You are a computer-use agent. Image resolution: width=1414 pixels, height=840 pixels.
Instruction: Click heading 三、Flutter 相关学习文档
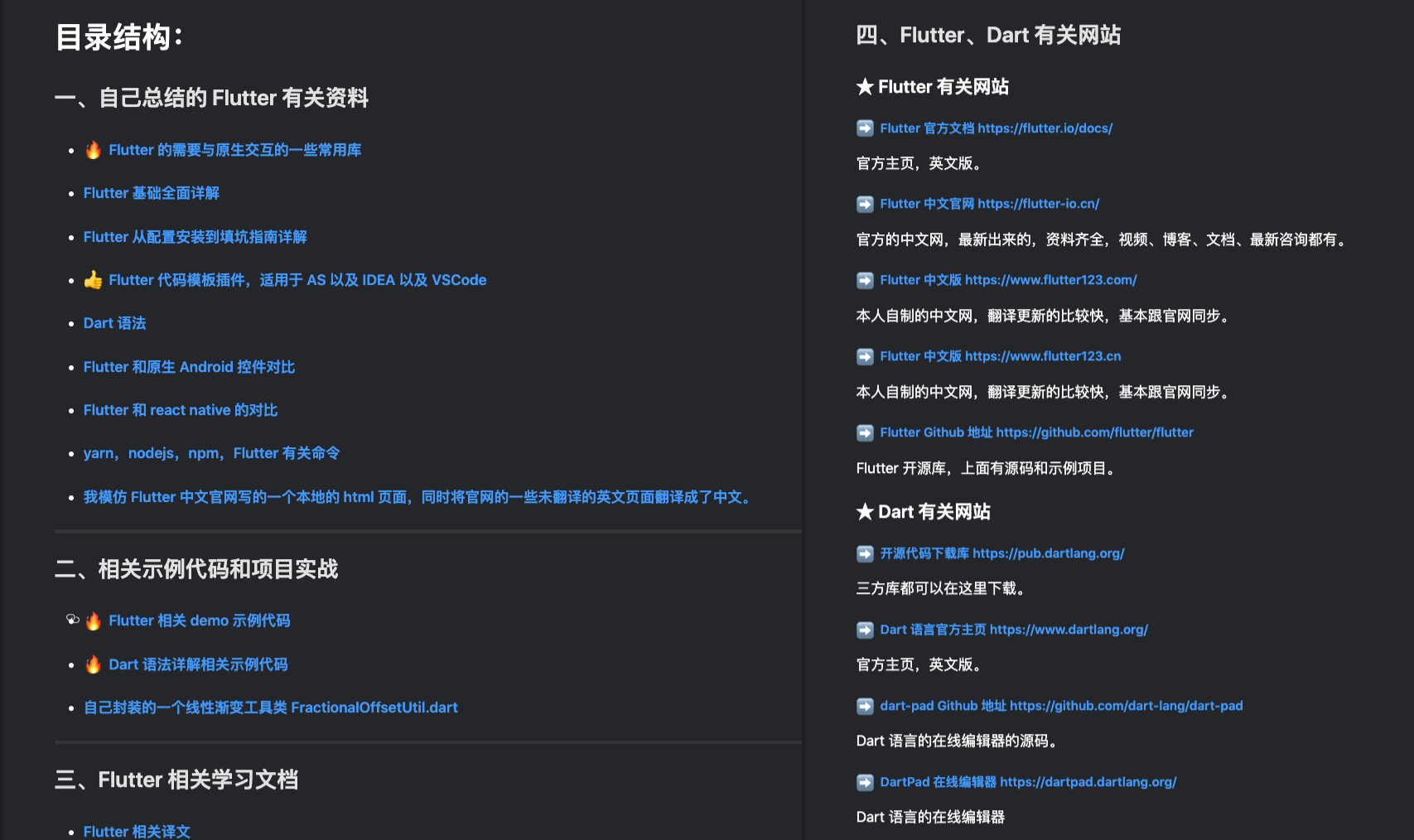pyautogui.click(x=176, y=780)
